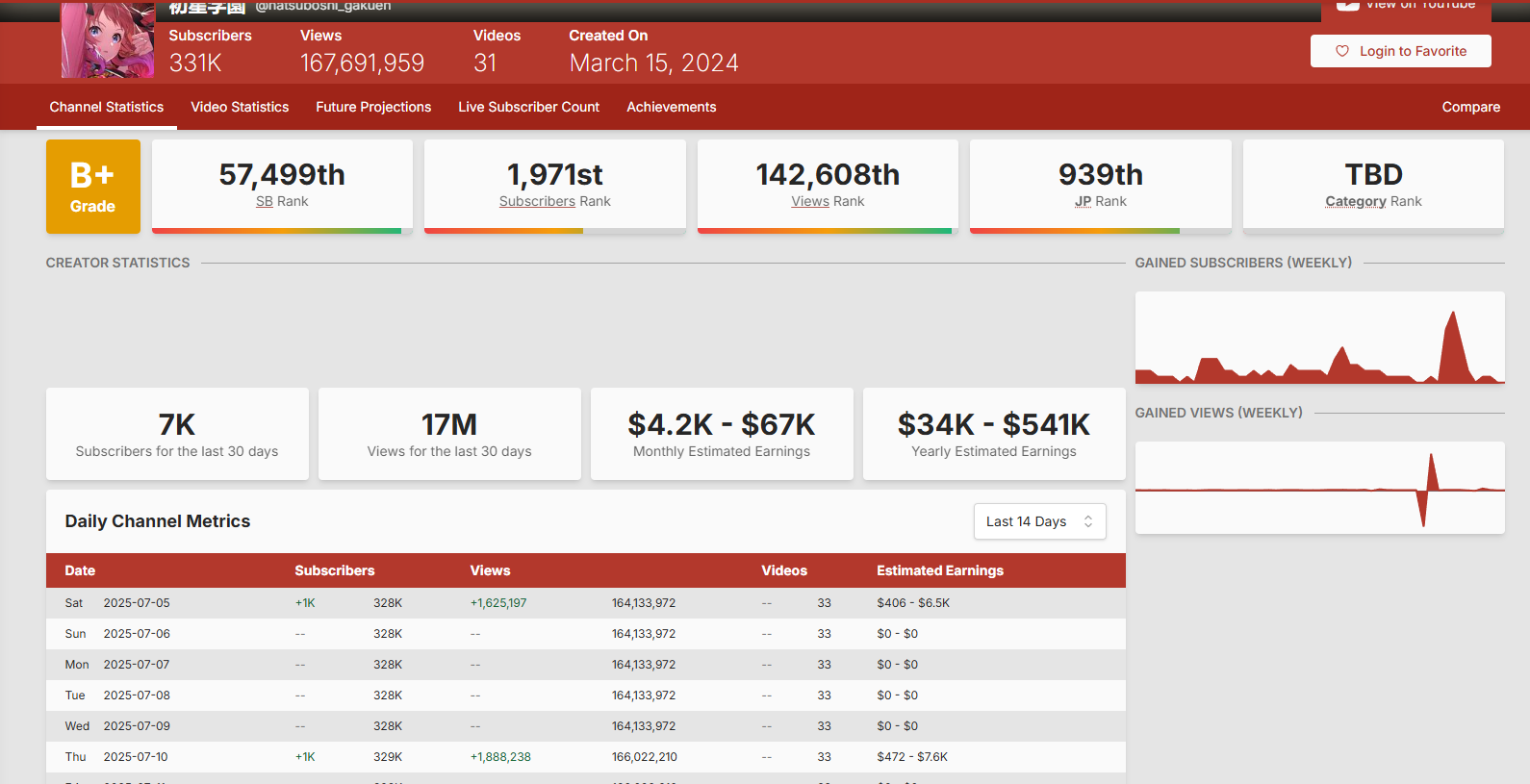Click the Gained Views weekly chart

click(x=1320, y=488)
